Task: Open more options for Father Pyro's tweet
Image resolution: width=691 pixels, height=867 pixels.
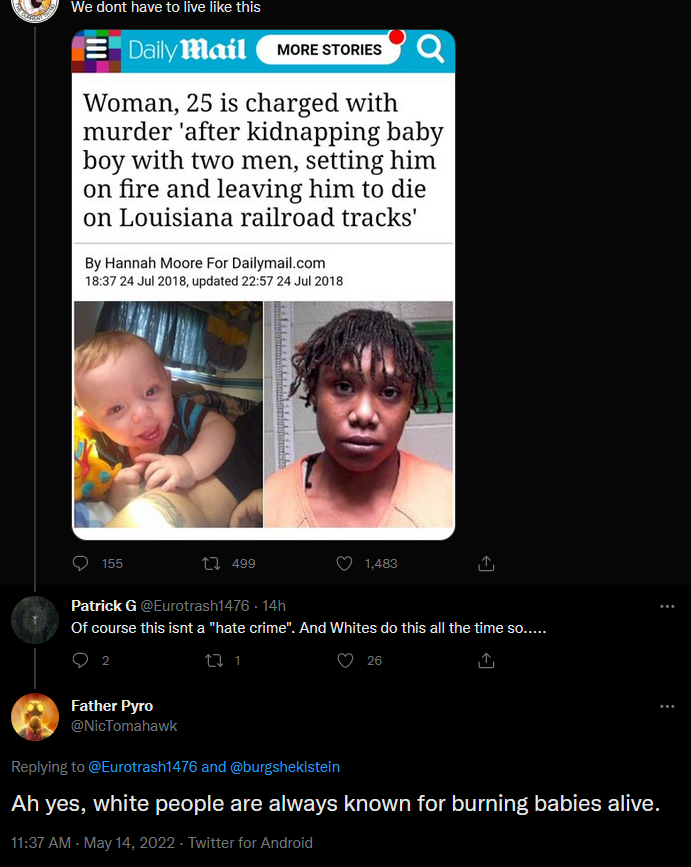Action: coord(667,707)
